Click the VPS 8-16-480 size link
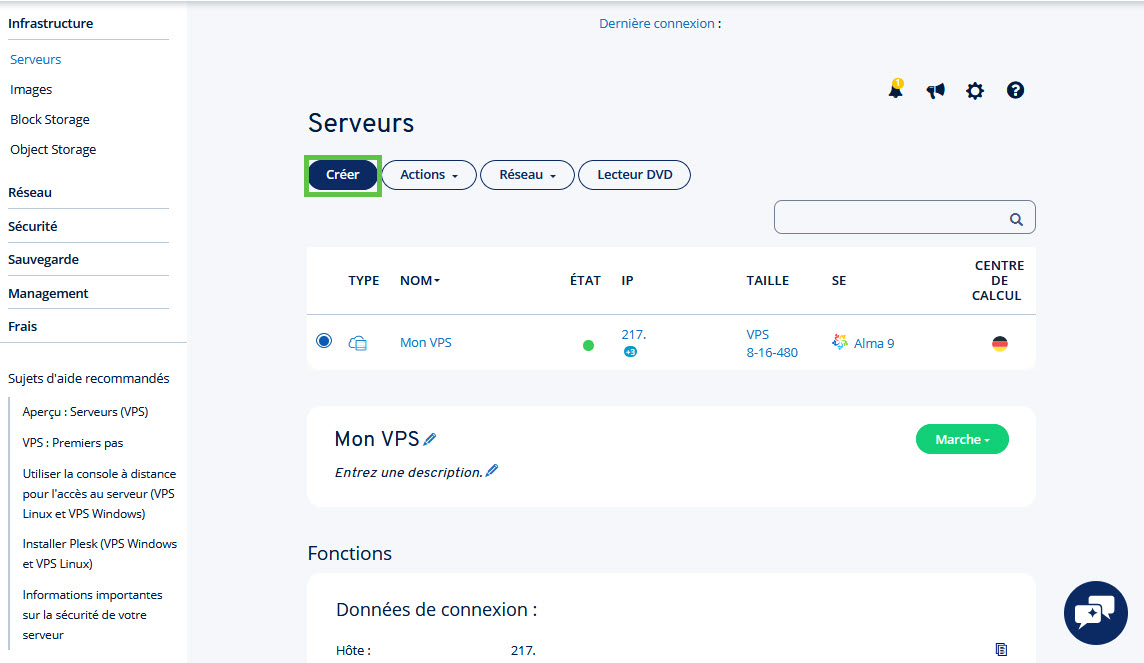 pos(772,344)
